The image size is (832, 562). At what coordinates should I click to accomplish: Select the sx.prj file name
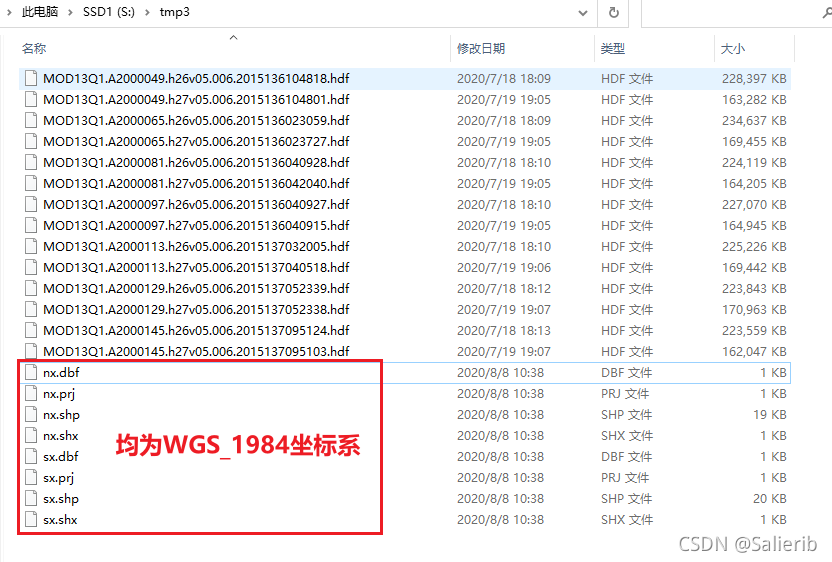tap(58, 478)
